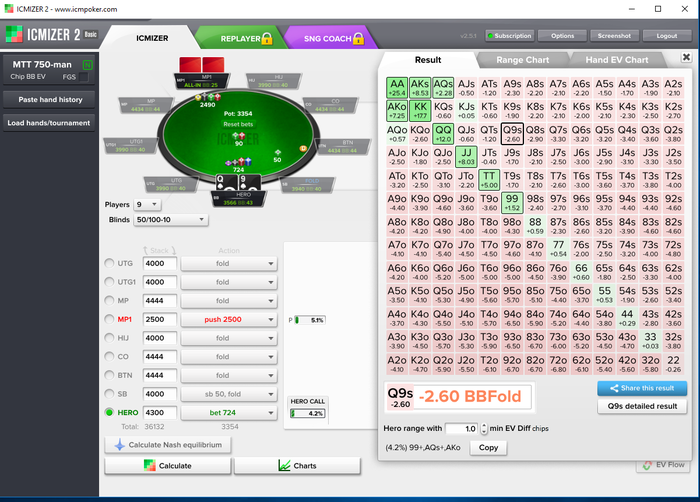Click the EV Flow arrows icon
Viewport: 700px width, 502px height.
pos(647,465)
